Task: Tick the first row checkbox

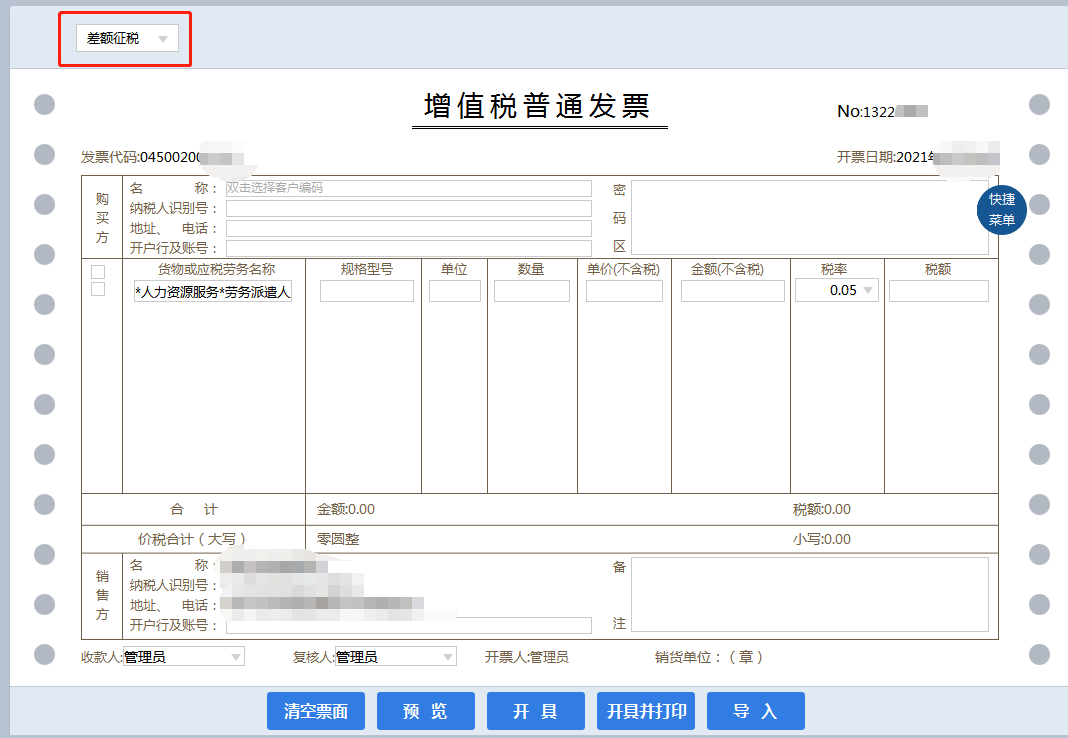Action: (x=98, y=272)
